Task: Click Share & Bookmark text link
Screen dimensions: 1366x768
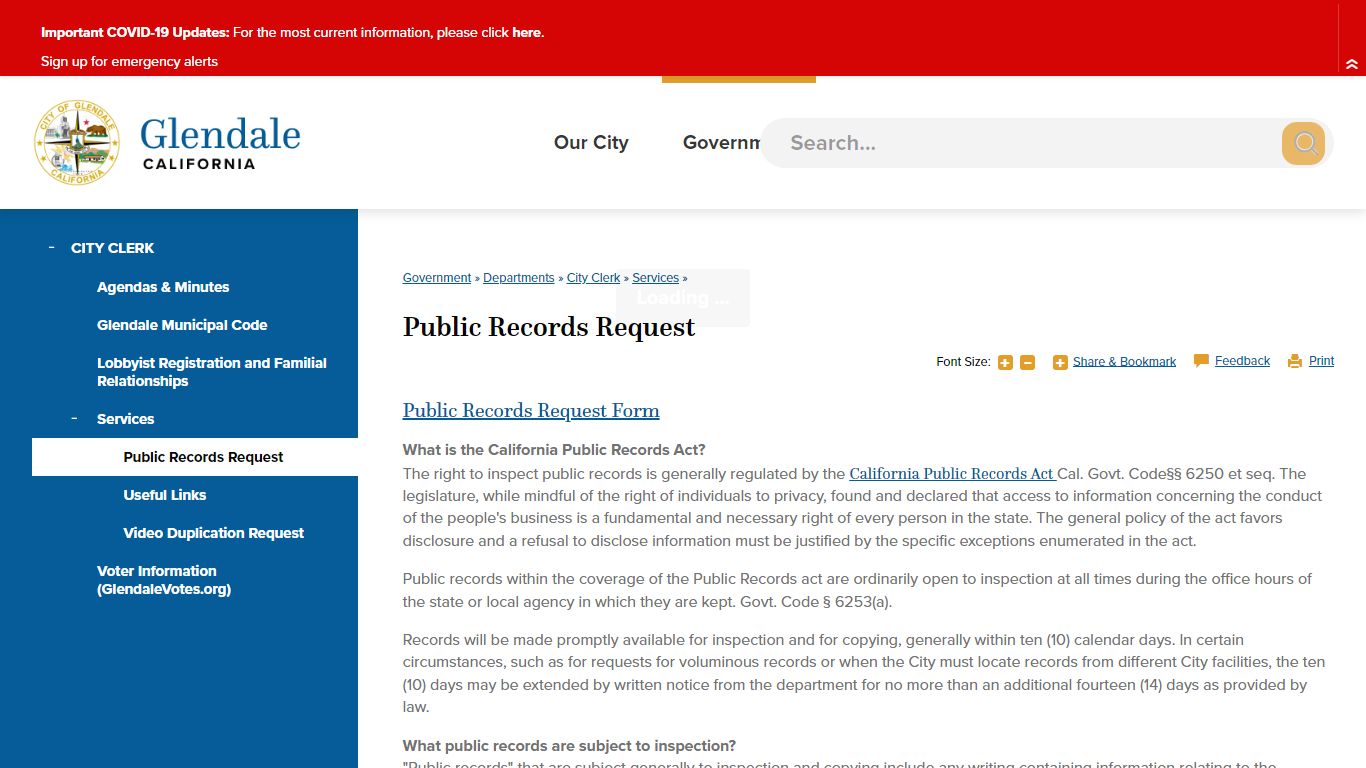Action: [1124, 362]
